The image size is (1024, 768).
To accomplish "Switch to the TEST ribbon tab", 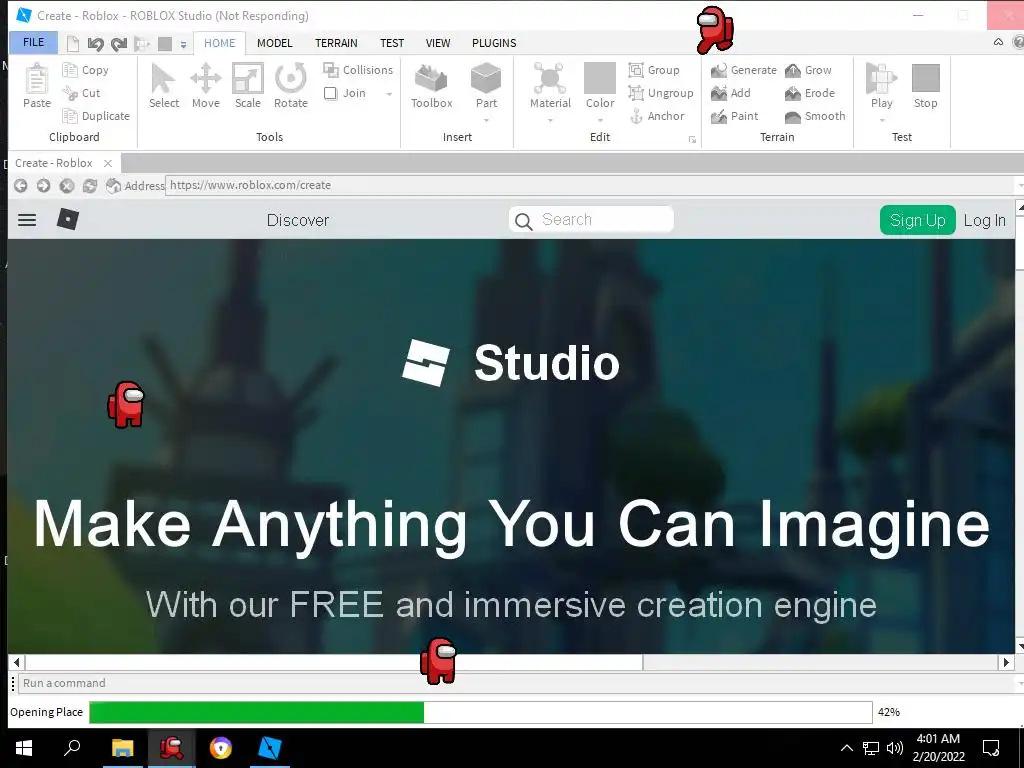I will click(392, 43).
